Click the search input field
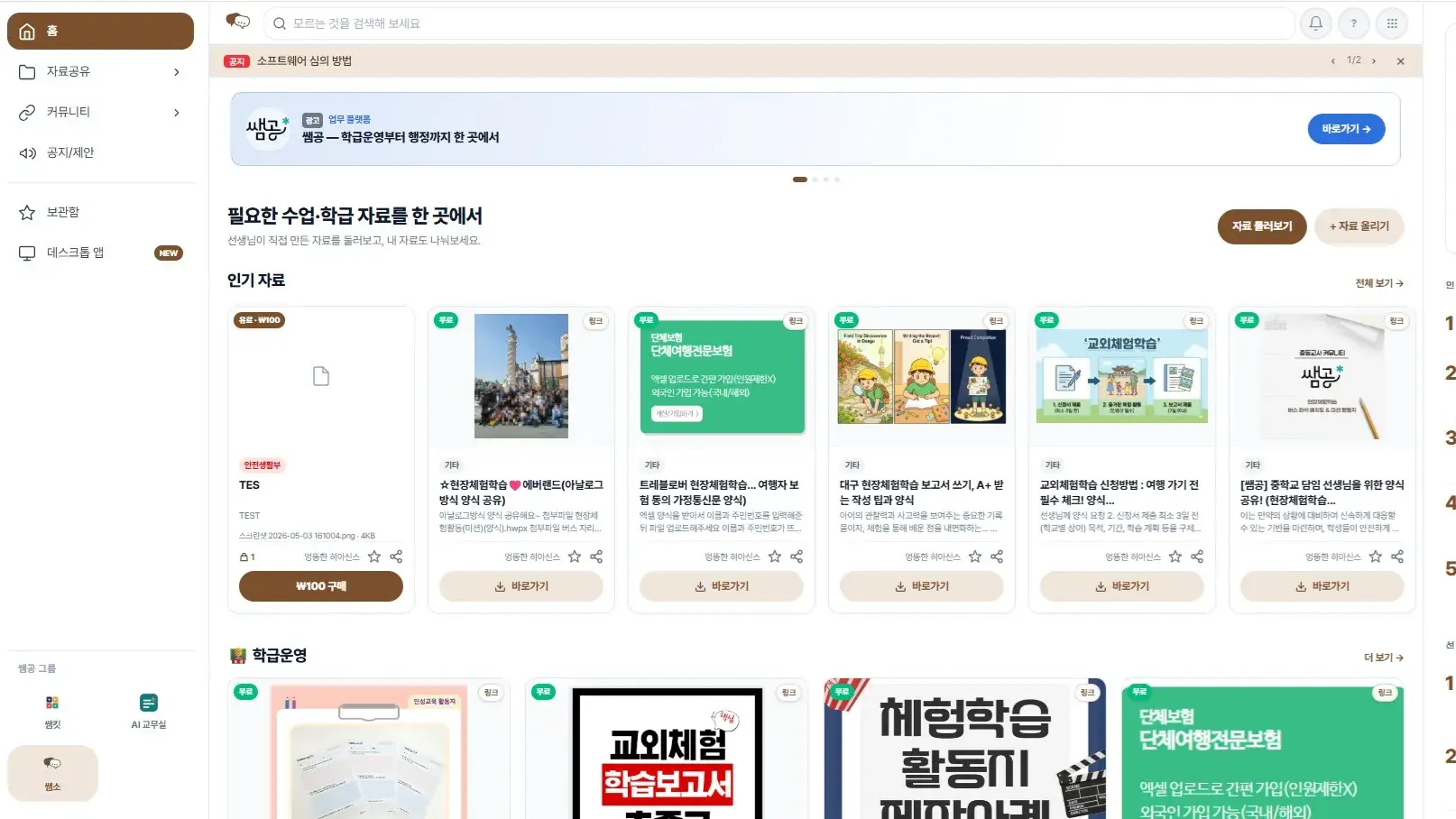This screenshot has width=1456, height=819. tap(779, 23)
